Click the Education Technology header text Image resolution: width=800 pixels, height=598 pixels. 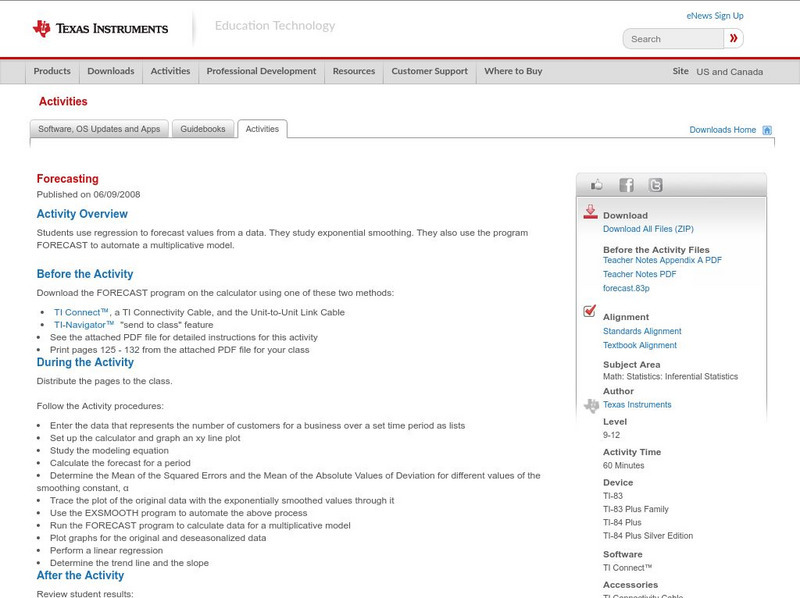(x=274, y=26)
